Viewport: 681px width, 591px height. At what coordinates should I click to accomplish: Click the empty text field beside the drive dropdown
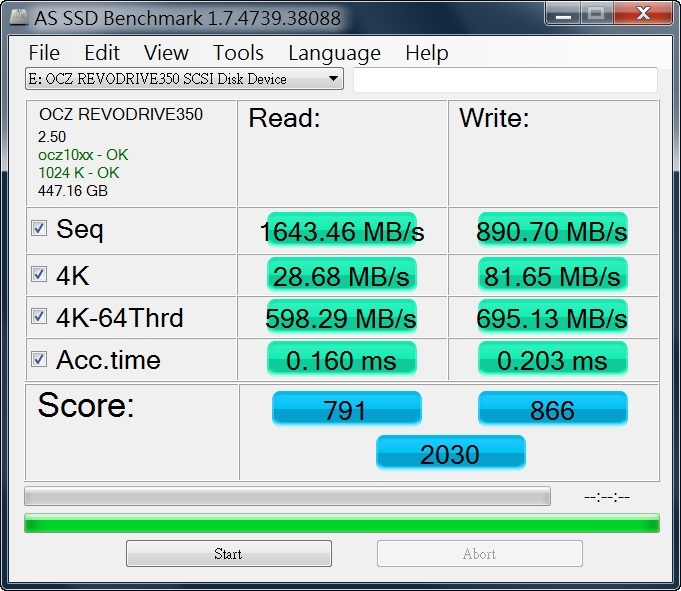coord(506,79)
